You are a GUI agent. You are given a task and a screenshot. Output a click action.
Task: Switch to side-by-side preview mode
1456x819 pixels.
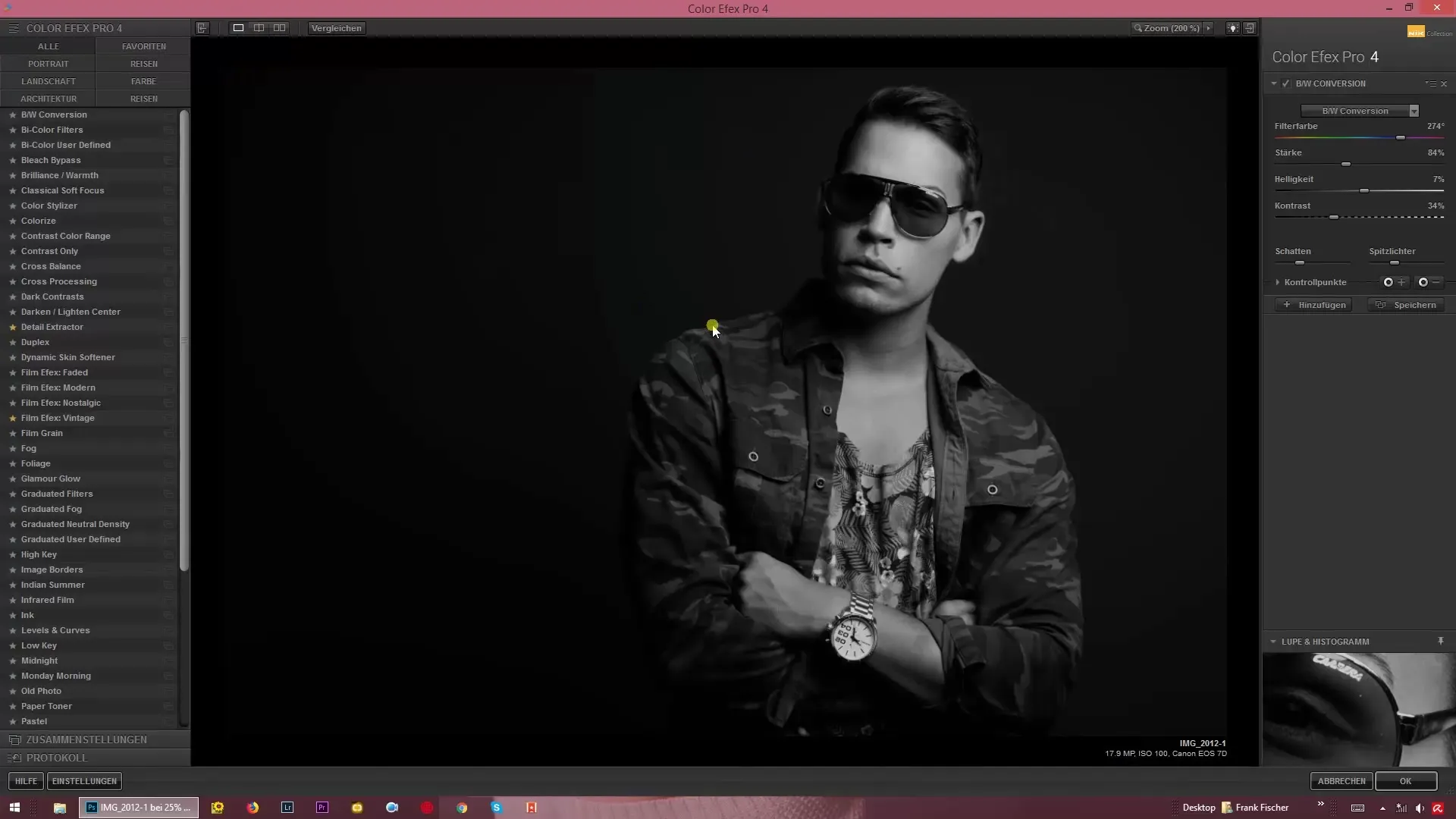[280, 28]
